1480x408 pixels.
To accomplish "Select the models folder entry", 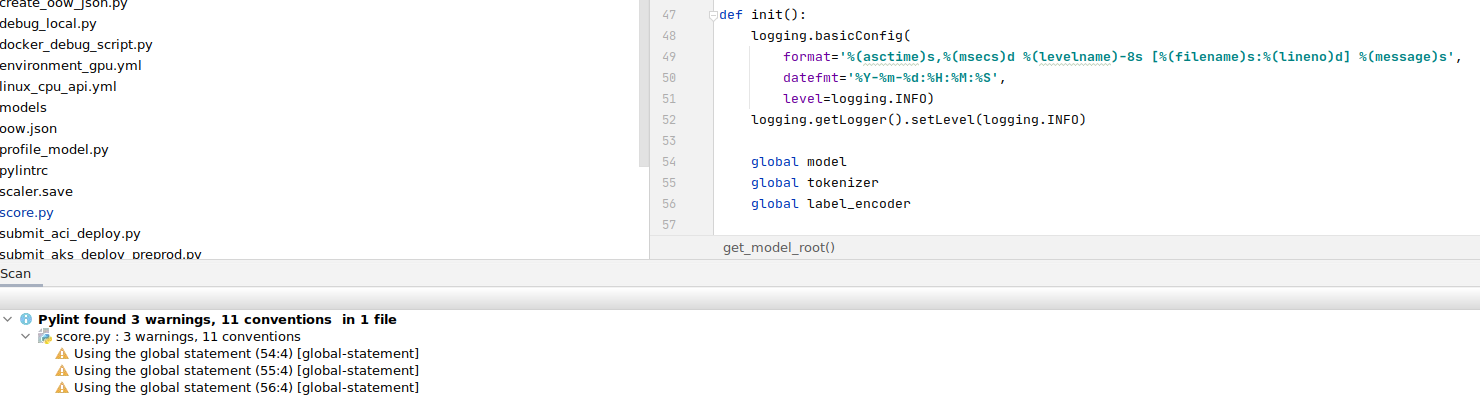I will coord(23,107).
